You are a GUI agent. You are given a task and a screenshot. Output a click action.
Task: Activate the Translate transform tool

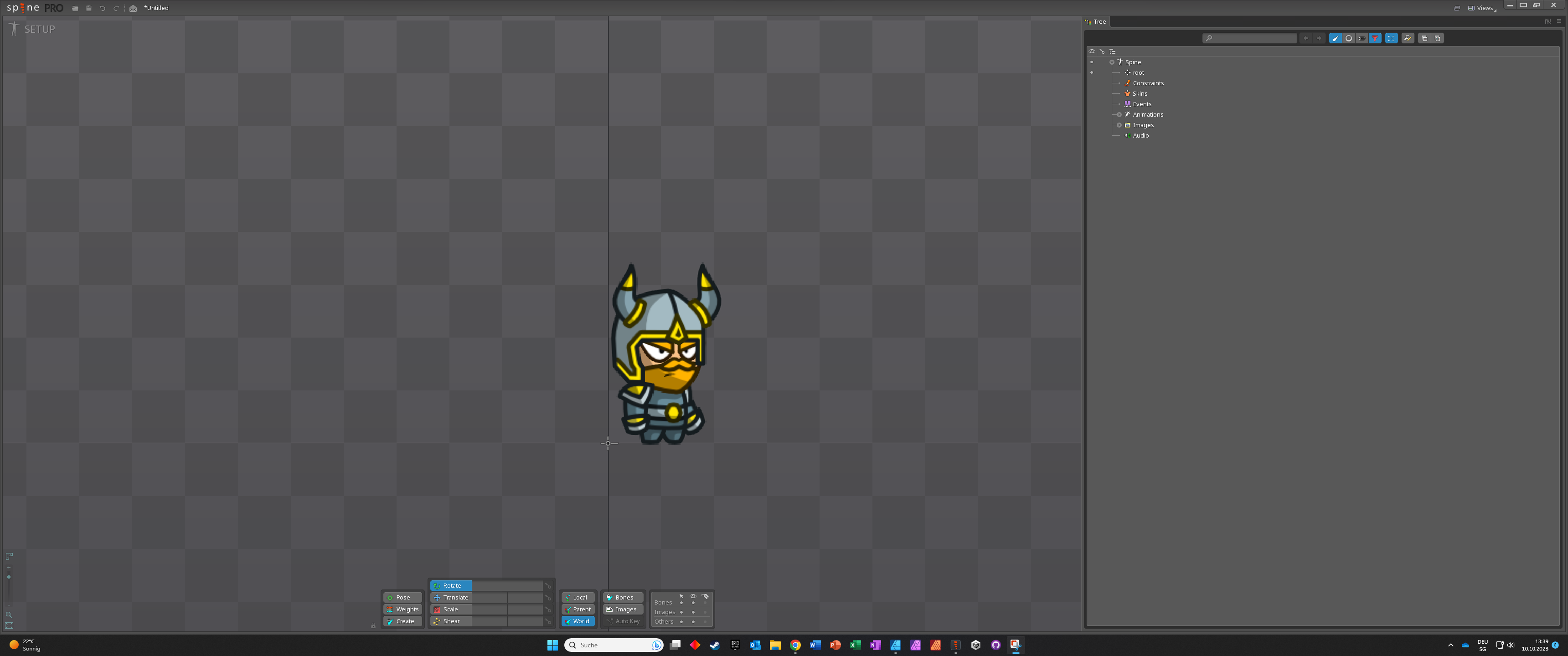[x=450, y=598]
